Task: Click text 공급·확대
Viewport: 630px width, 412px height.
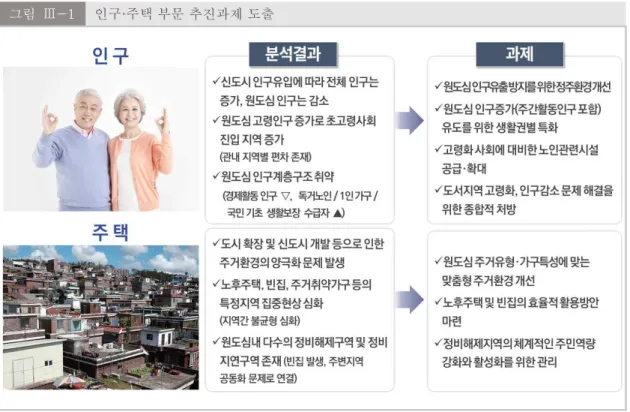Action: click(464, 169)
